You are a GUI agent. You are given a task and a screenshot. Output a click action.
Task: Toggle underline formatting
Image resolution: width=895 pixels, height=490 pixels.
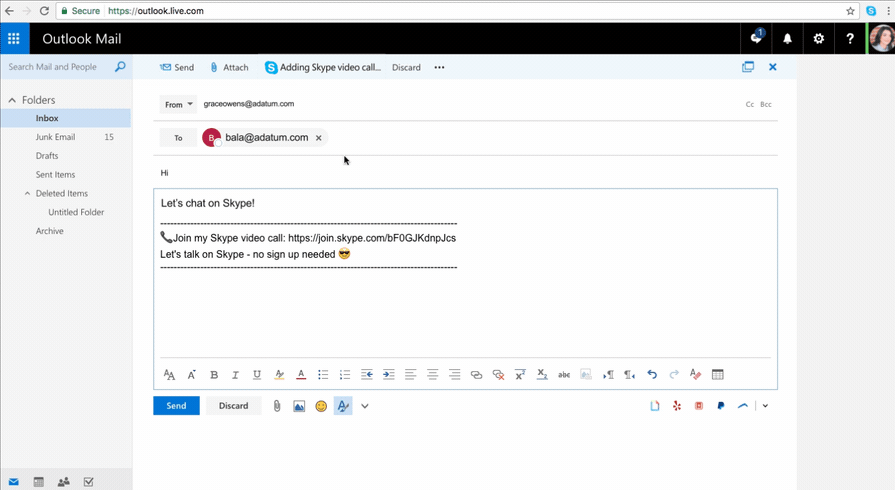click(x=257, y=375)
